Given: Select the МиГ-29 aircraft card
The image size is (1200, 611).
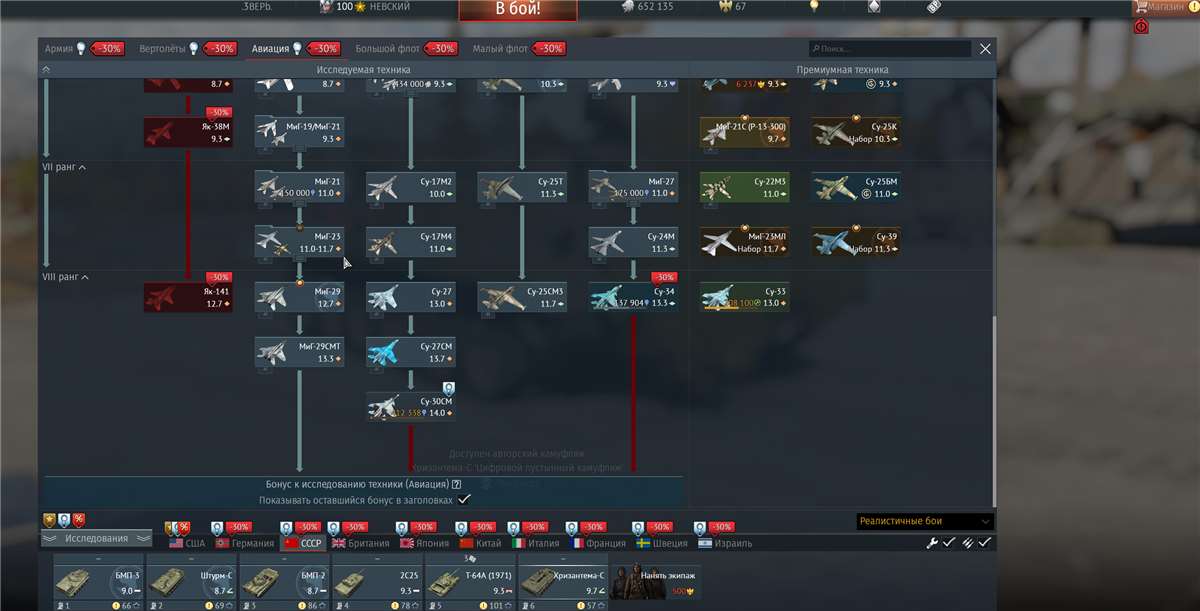Looking at the screenshot, I should (x=299, y=297).
